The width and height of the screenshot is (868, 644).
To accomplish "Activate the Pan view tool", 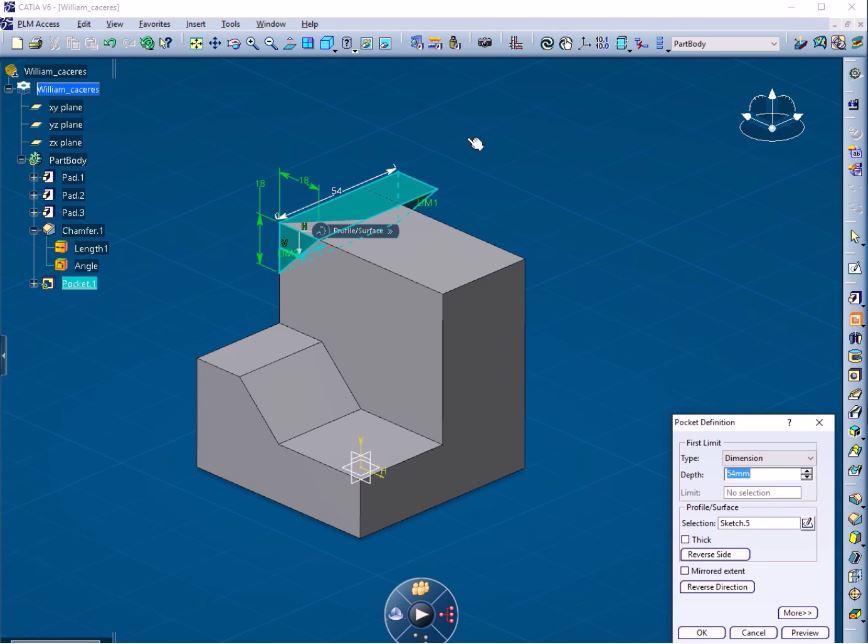I will 215,43.
